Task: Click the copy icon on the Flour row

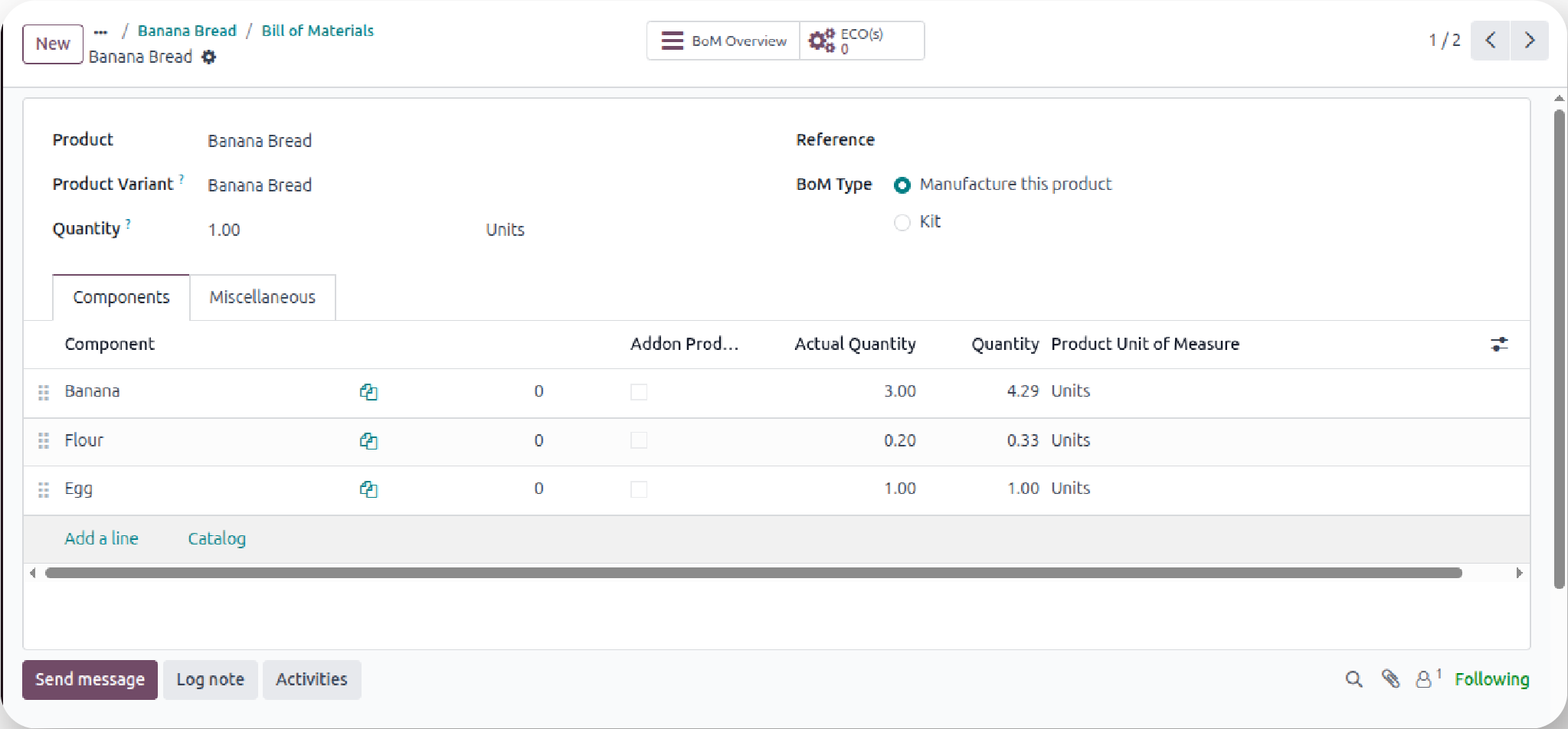Action: (x=368, y=441)
